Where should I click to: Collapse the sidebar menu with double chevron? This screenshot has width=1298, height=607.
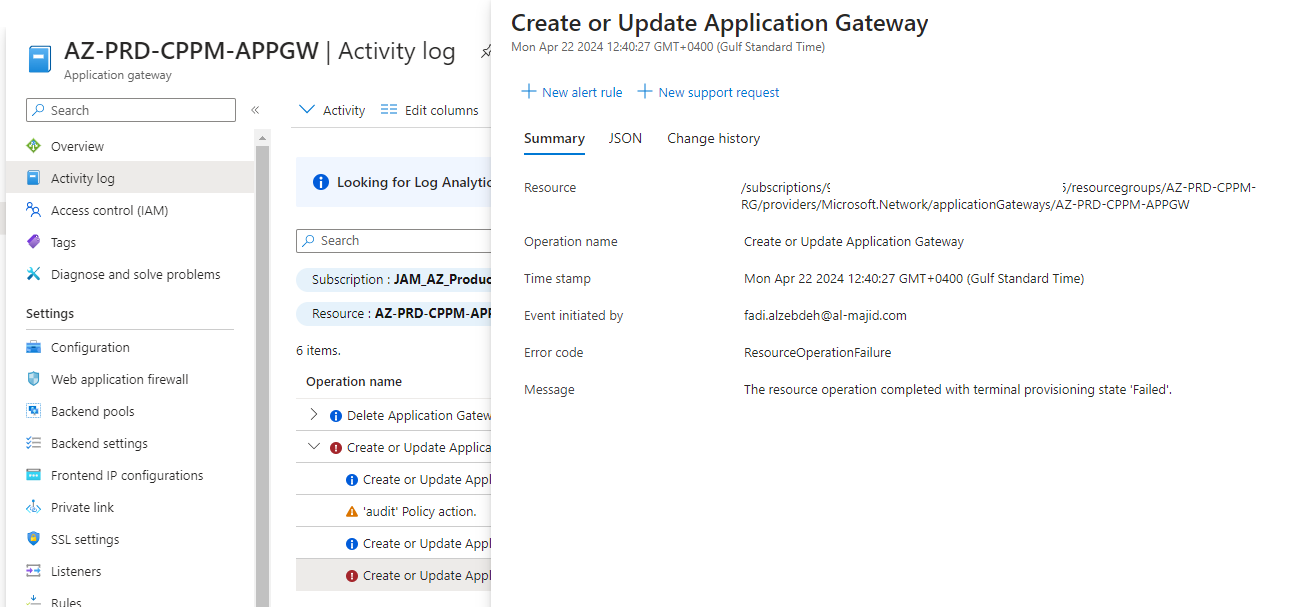pyautogui.click(x=255, y=110)
